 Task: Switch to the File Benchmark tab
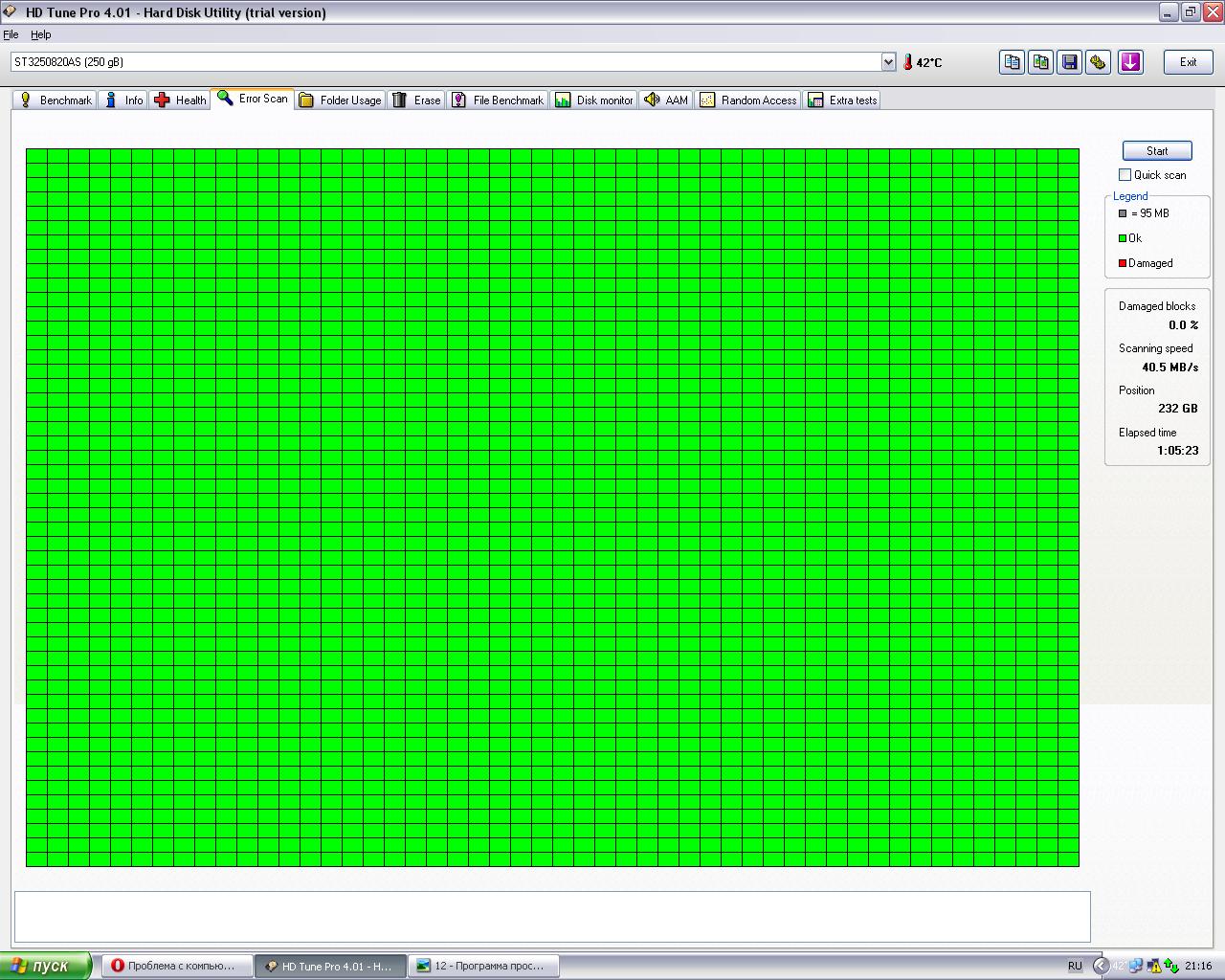pyautogui.click(x=497, y=100)
